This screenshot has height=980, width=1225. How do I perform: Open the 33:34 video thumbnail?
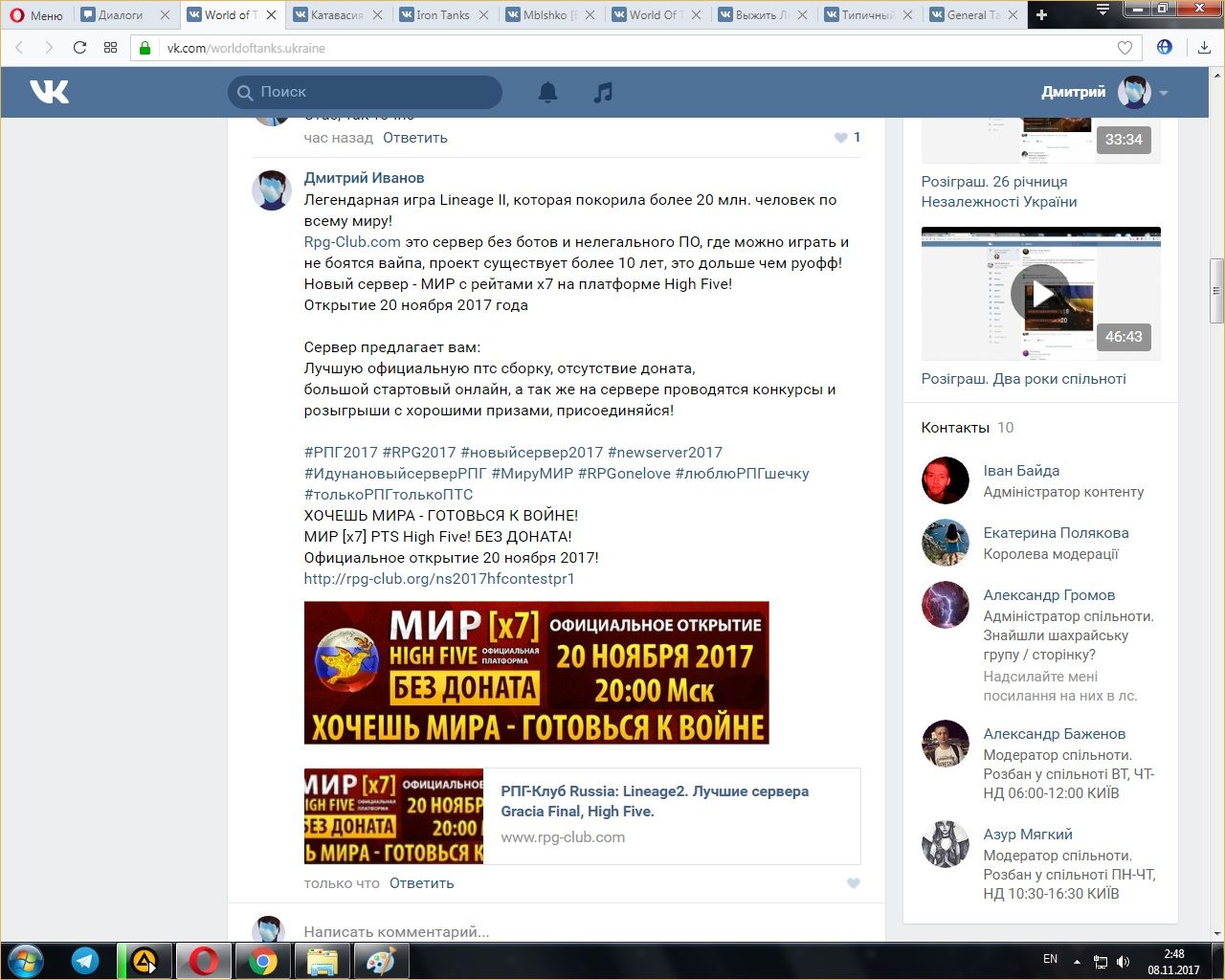click(x=1040, y=140)
